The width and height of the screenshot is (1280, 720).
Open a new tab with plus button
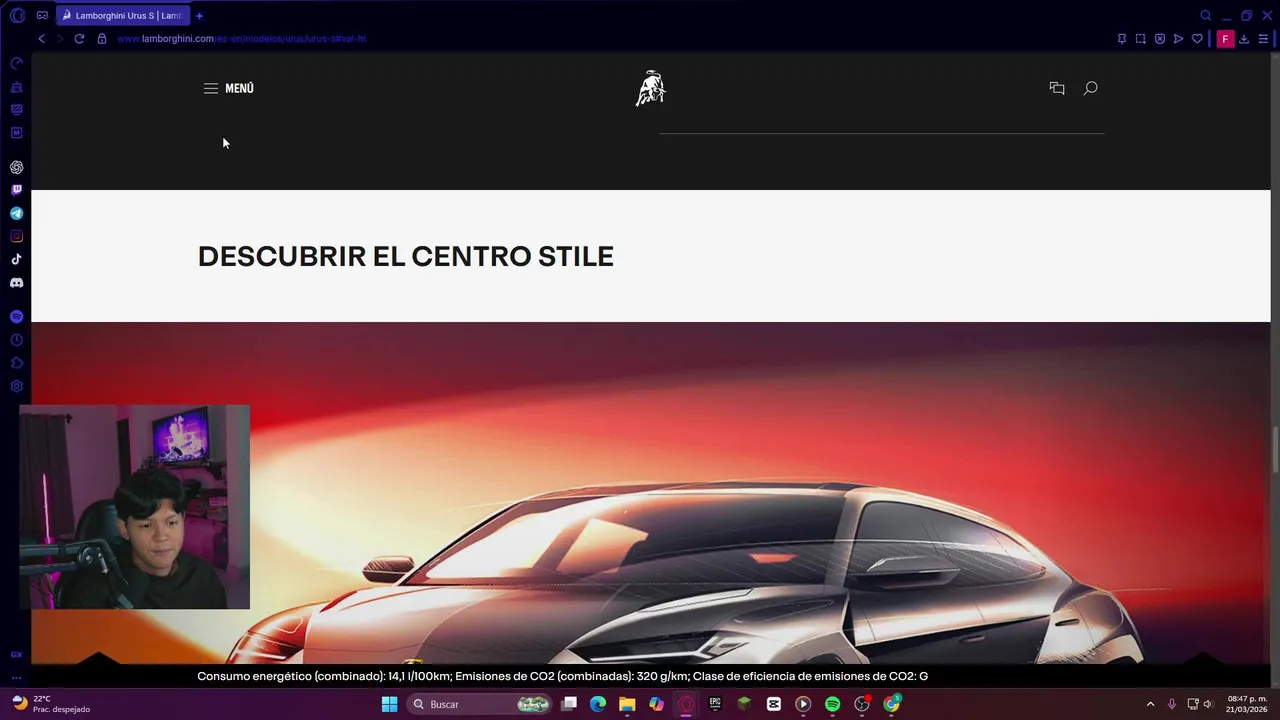pos(199,16)
